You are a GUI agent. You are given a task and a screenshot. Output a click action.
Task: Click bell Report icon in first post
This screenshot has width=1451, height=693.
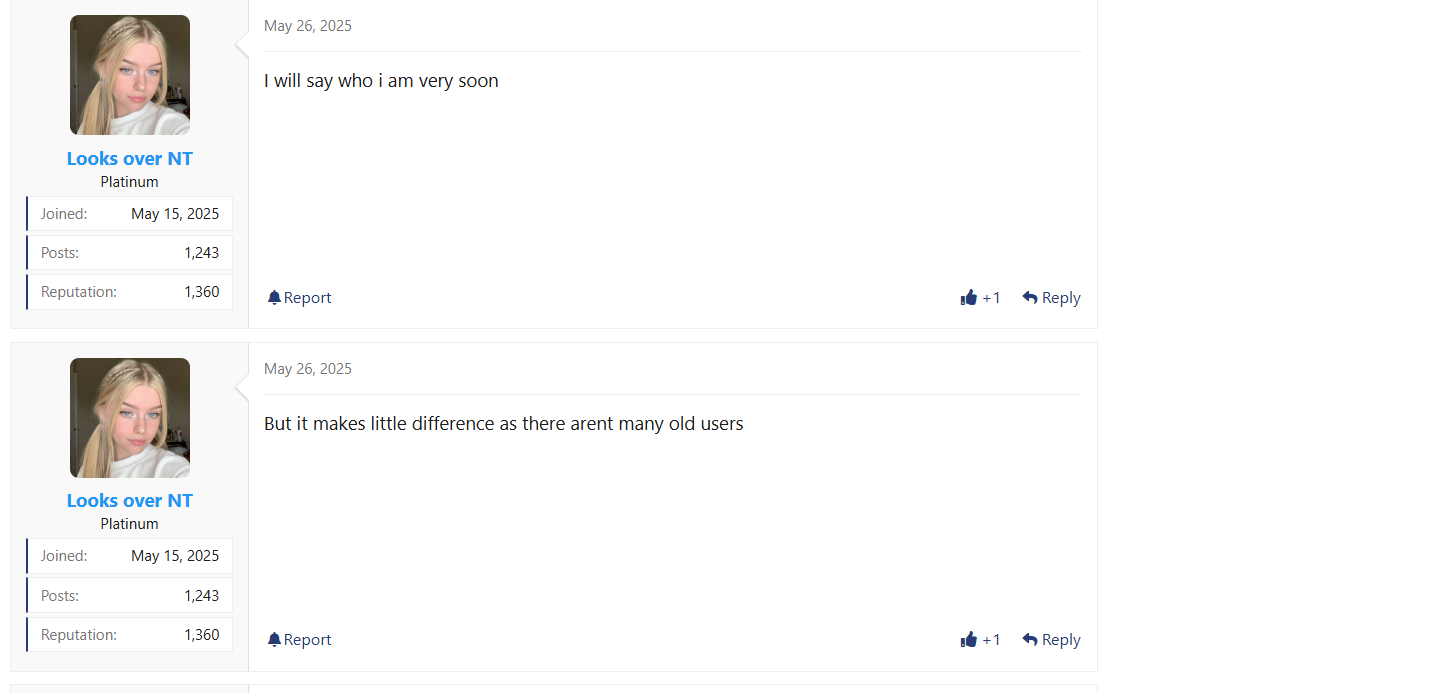click(274, 298)
